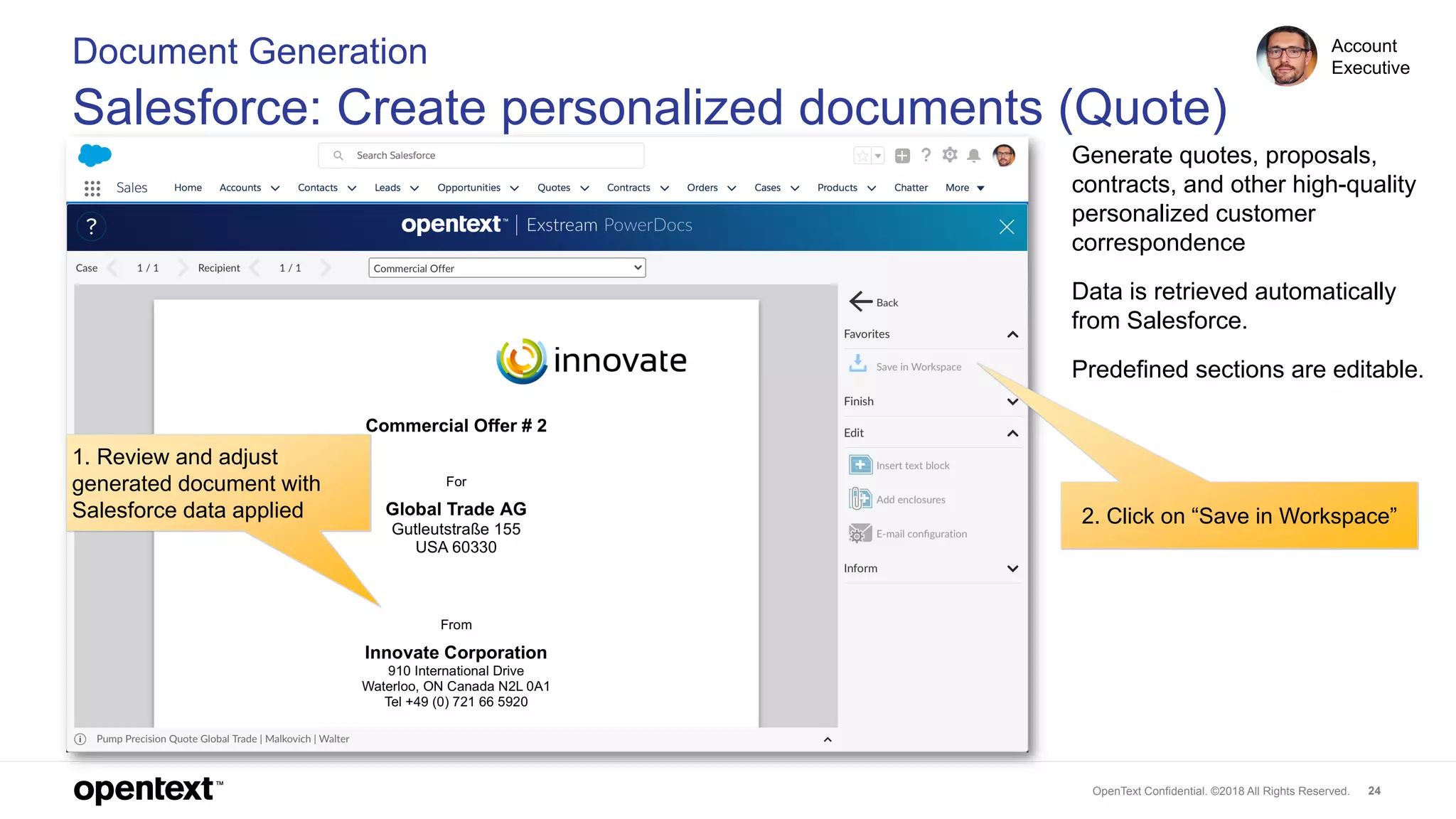Screen dimensions: 1456x819
Task: Open the Leads tab
Action: tap(387, 188)
